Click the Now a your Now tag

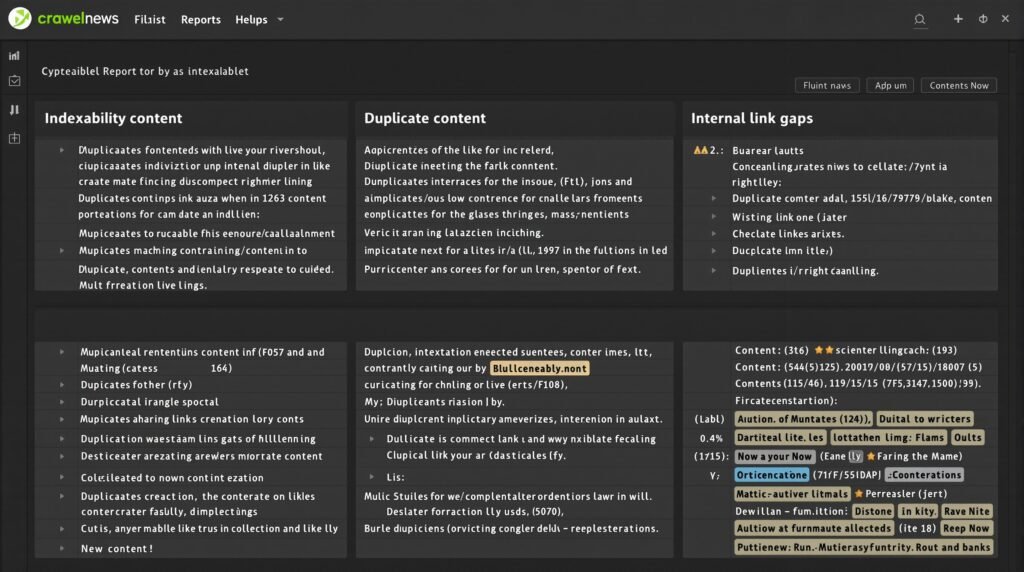(x=775, y=456)
